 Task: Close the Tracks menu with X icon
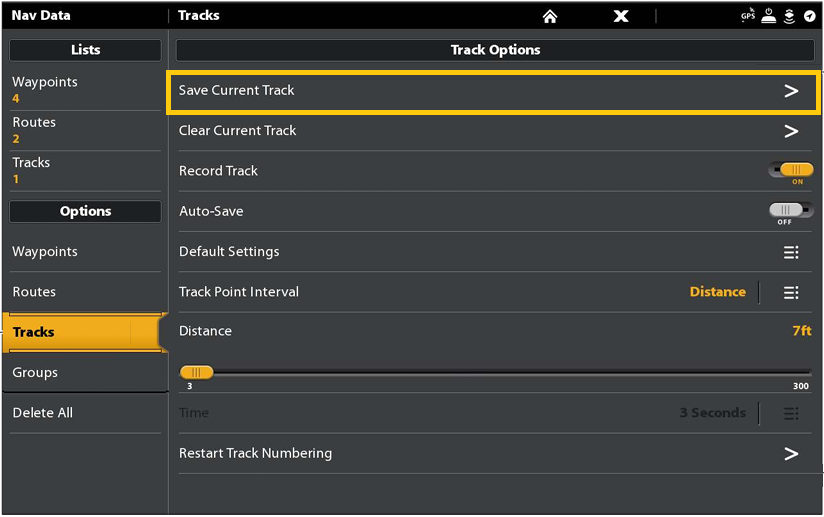(x=621, y=16)
